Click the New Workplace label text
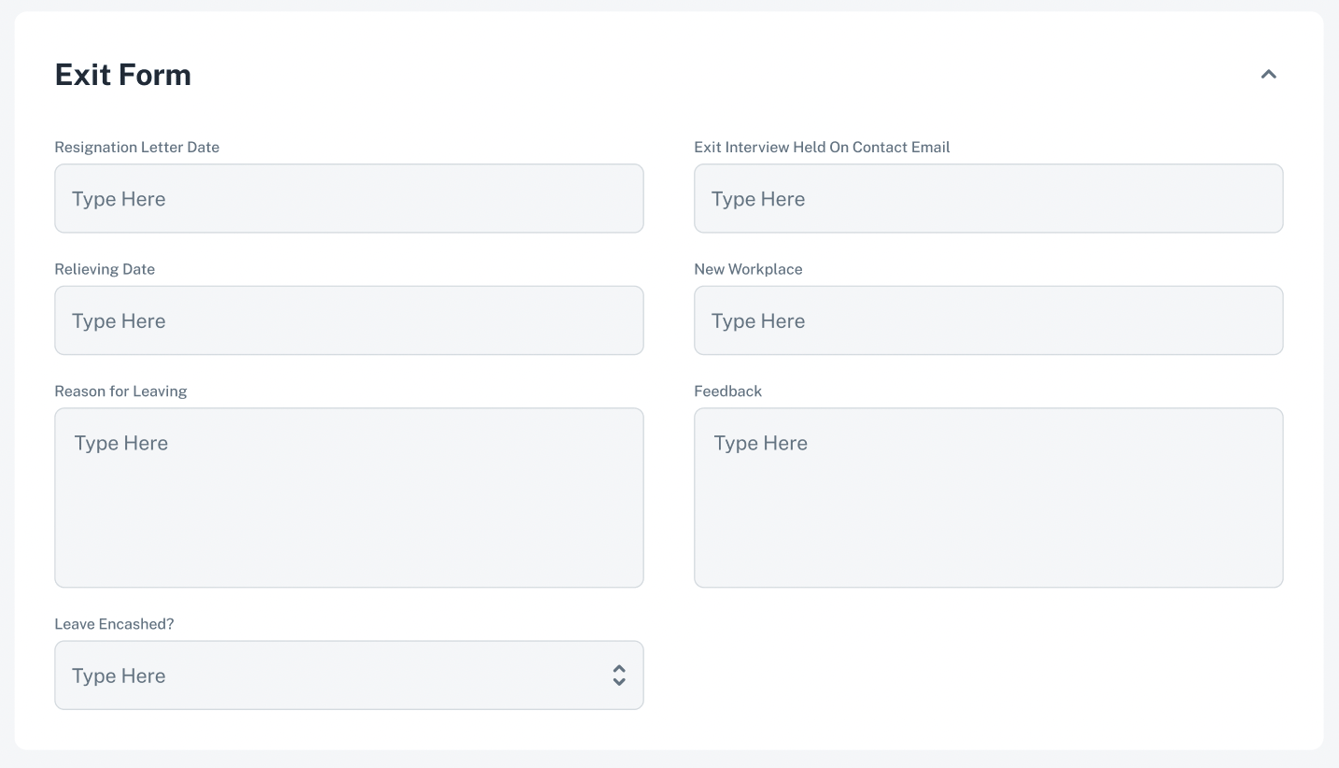This screenshot has height=768, width=1339. tap(748, 269)
